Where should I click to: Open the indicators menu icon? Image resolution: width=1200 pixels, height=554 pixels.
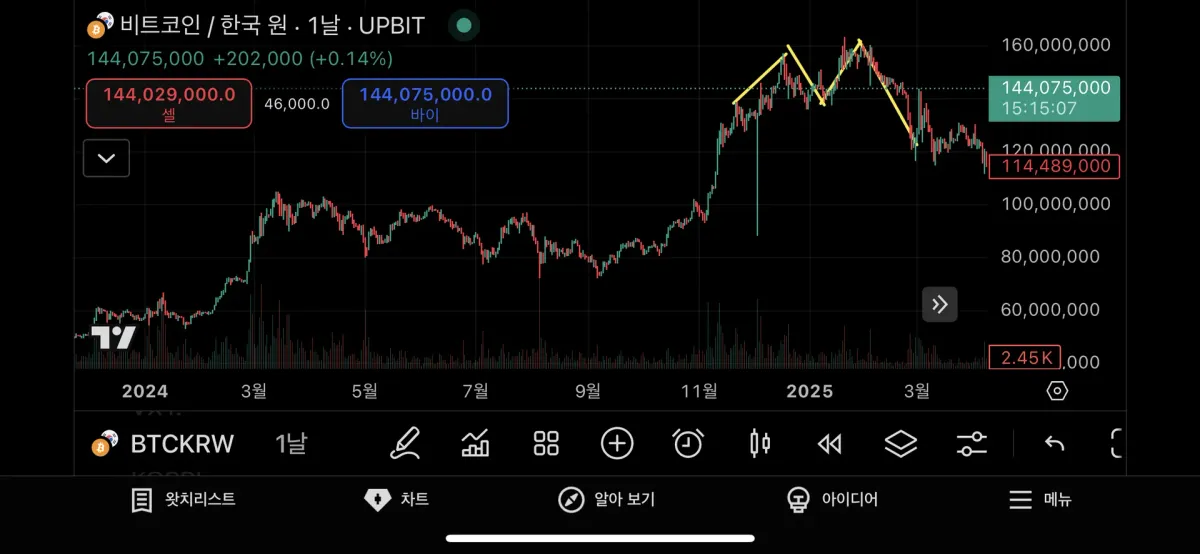tap(475, 443)
